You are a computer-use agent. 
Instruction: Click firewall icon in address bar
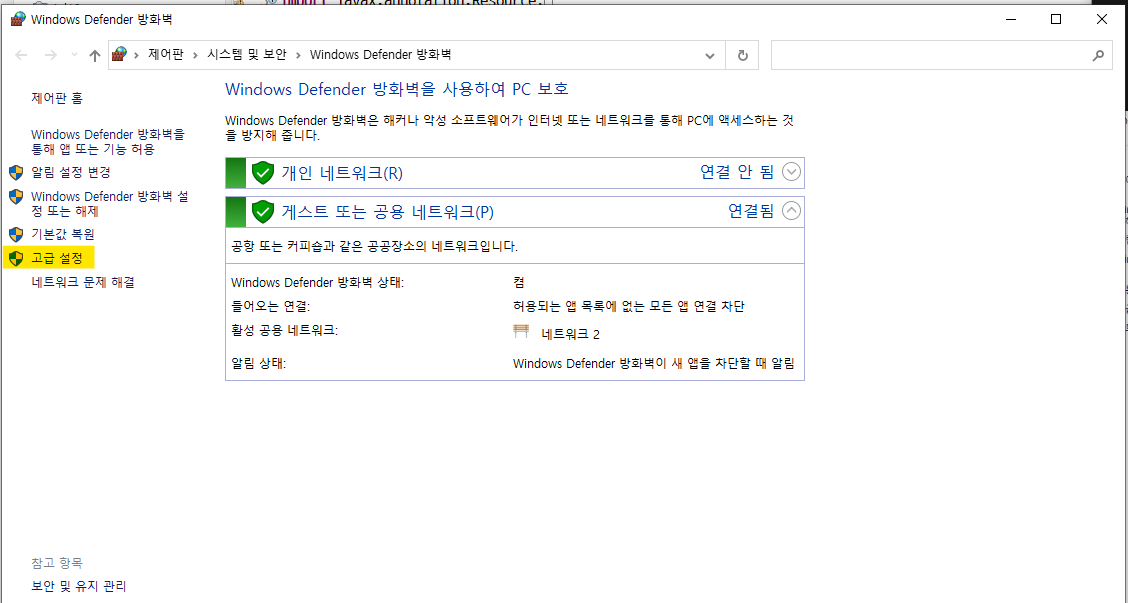(119, 55)
